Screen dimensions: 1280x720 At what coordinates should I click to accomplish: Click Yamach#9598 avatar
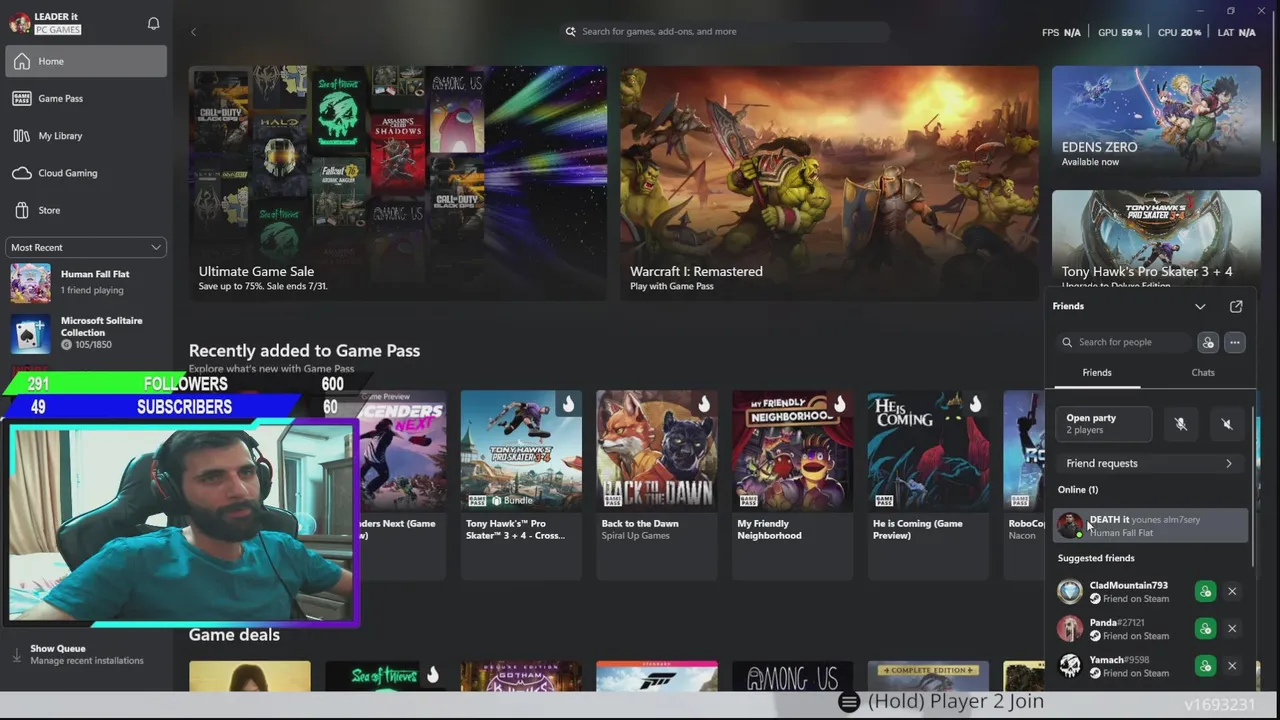click(x=1070, y=666)
